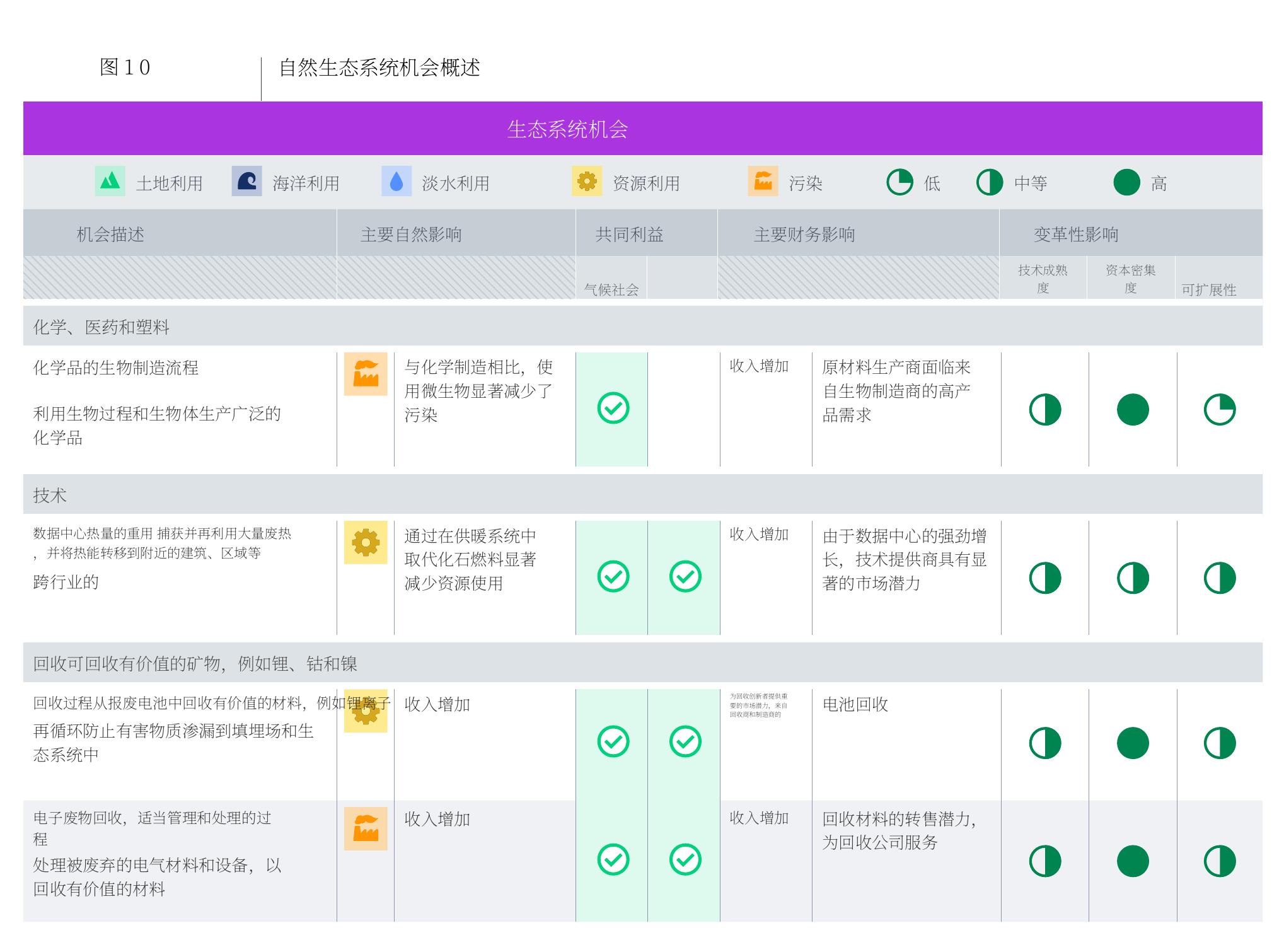Click the text 利用生物过程和生物体生产广泛的化学品

coord(157,426)
